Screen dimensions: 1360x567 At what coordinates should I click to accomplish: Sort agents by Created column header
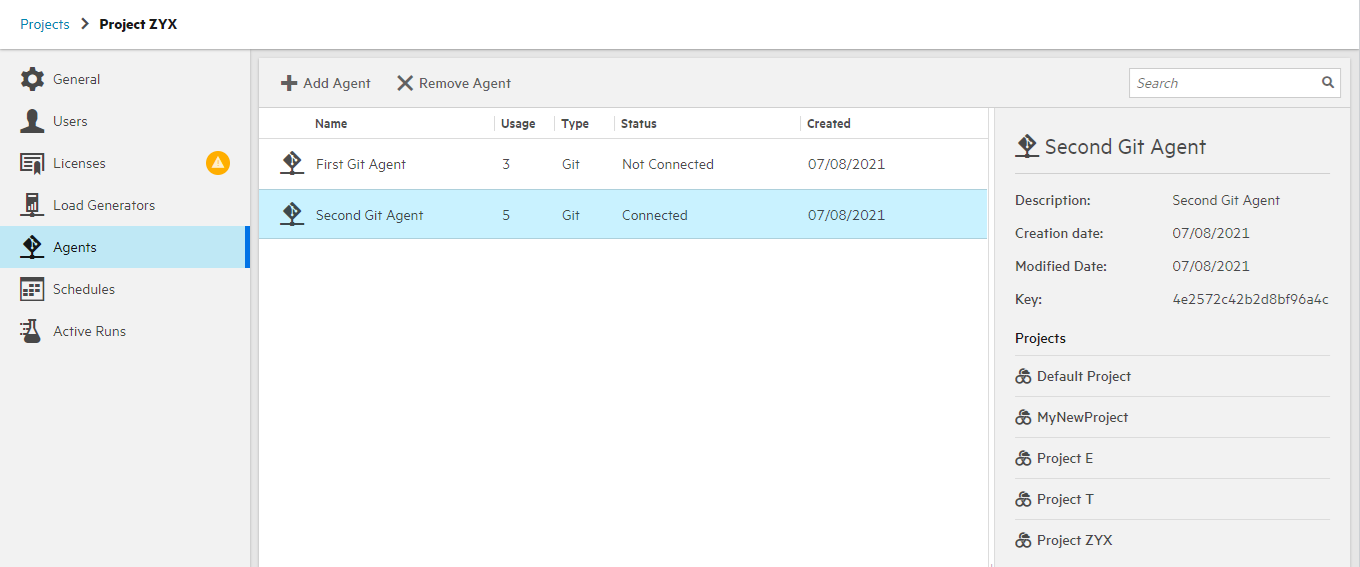[829, 124]
